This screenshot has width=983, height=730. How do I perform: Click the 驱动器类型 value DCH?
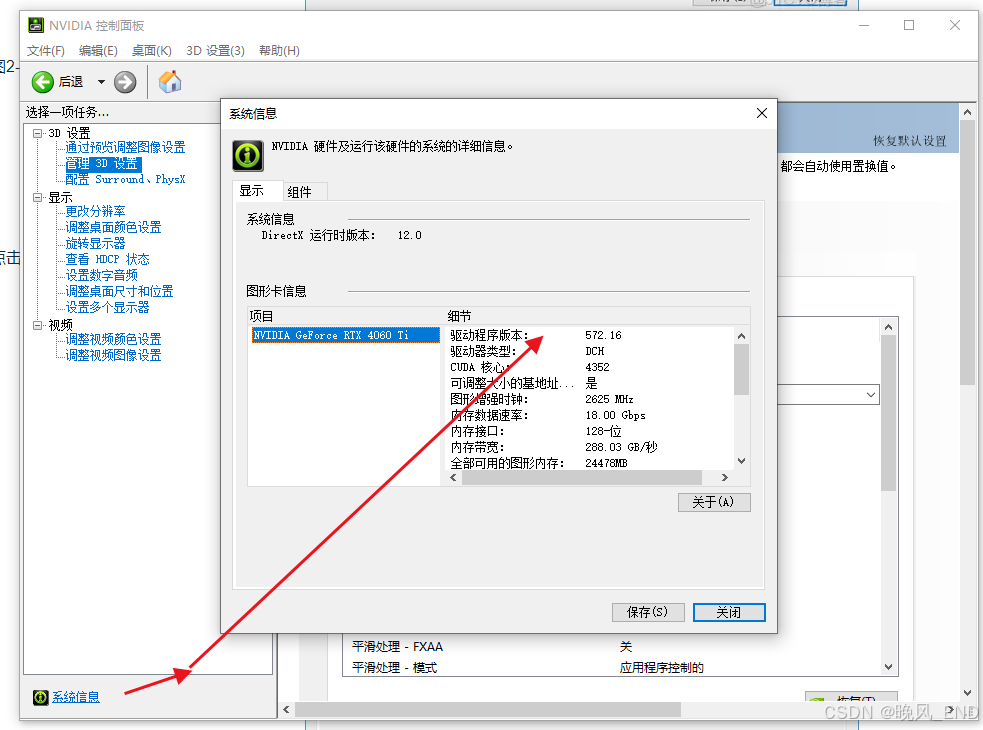(x=594, y=351)
